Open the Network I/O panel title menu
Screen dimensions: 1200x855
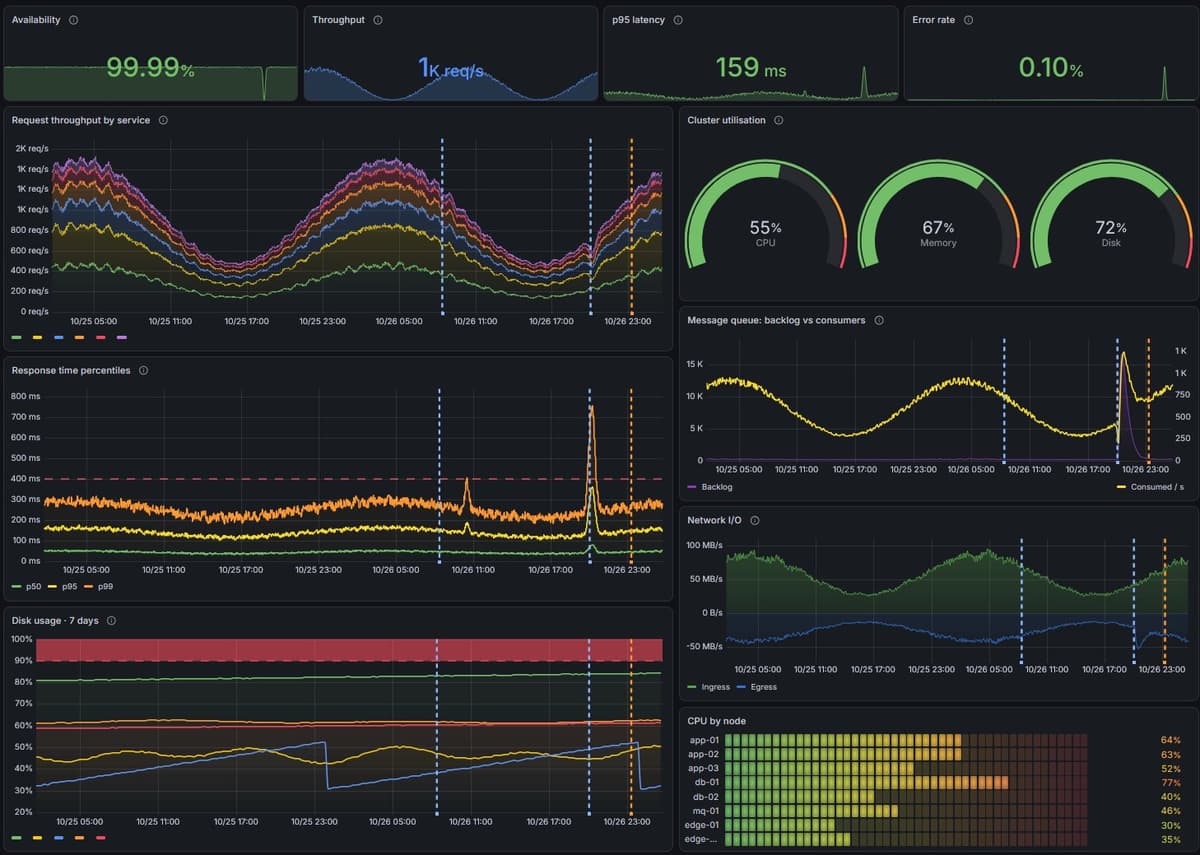point(715,520)
